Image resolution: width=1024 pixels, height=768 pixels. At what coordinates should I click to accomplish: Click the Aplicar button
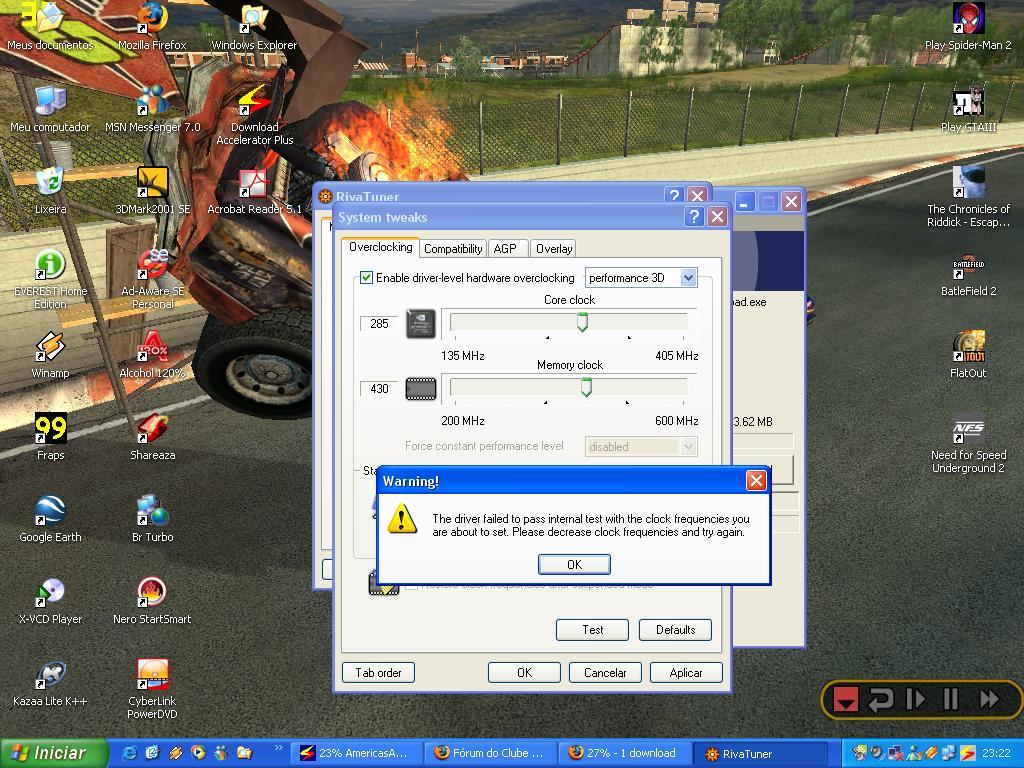[686, 673]
